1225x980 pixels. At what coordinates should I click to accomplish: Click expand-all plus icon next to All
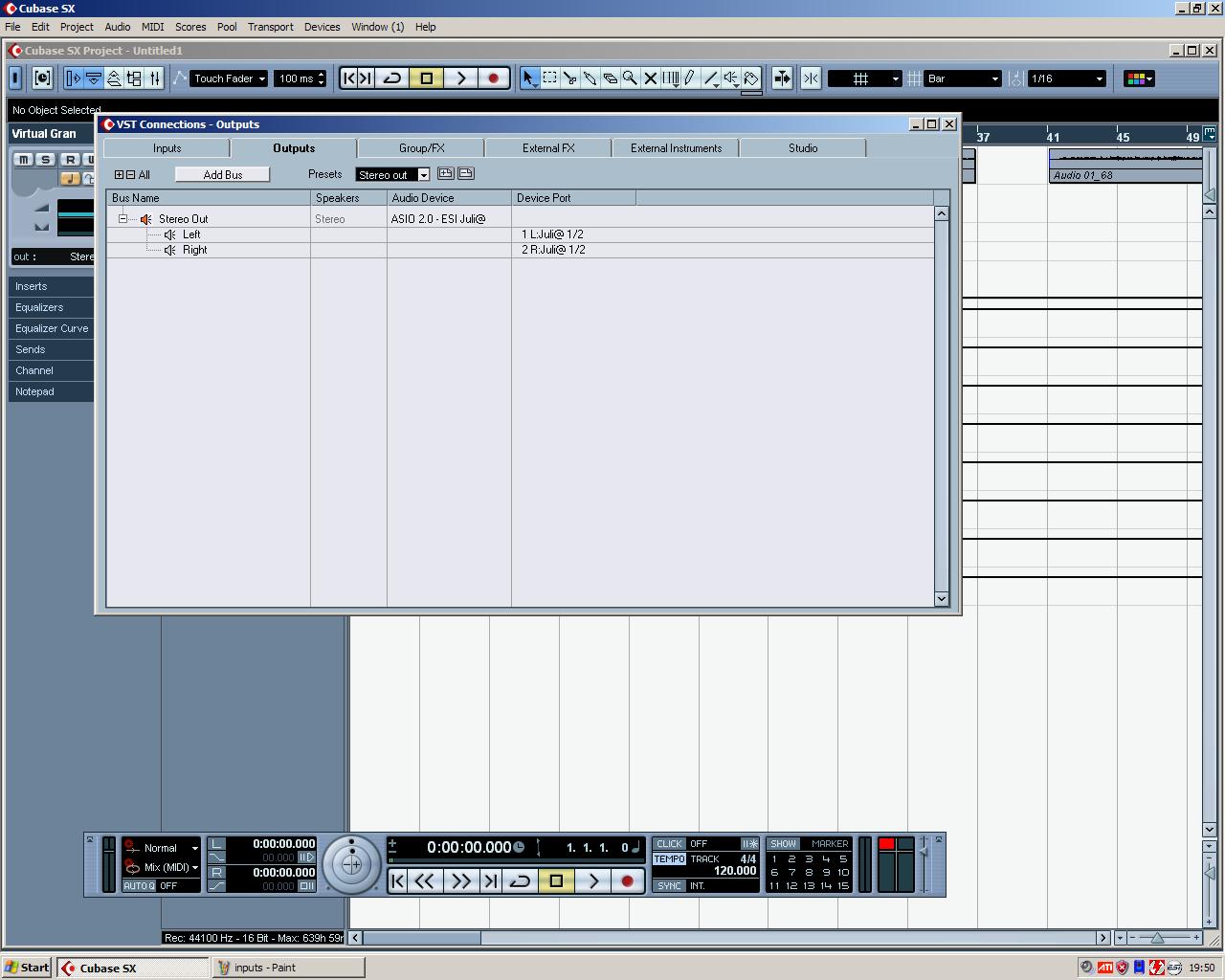click(119, 174)
